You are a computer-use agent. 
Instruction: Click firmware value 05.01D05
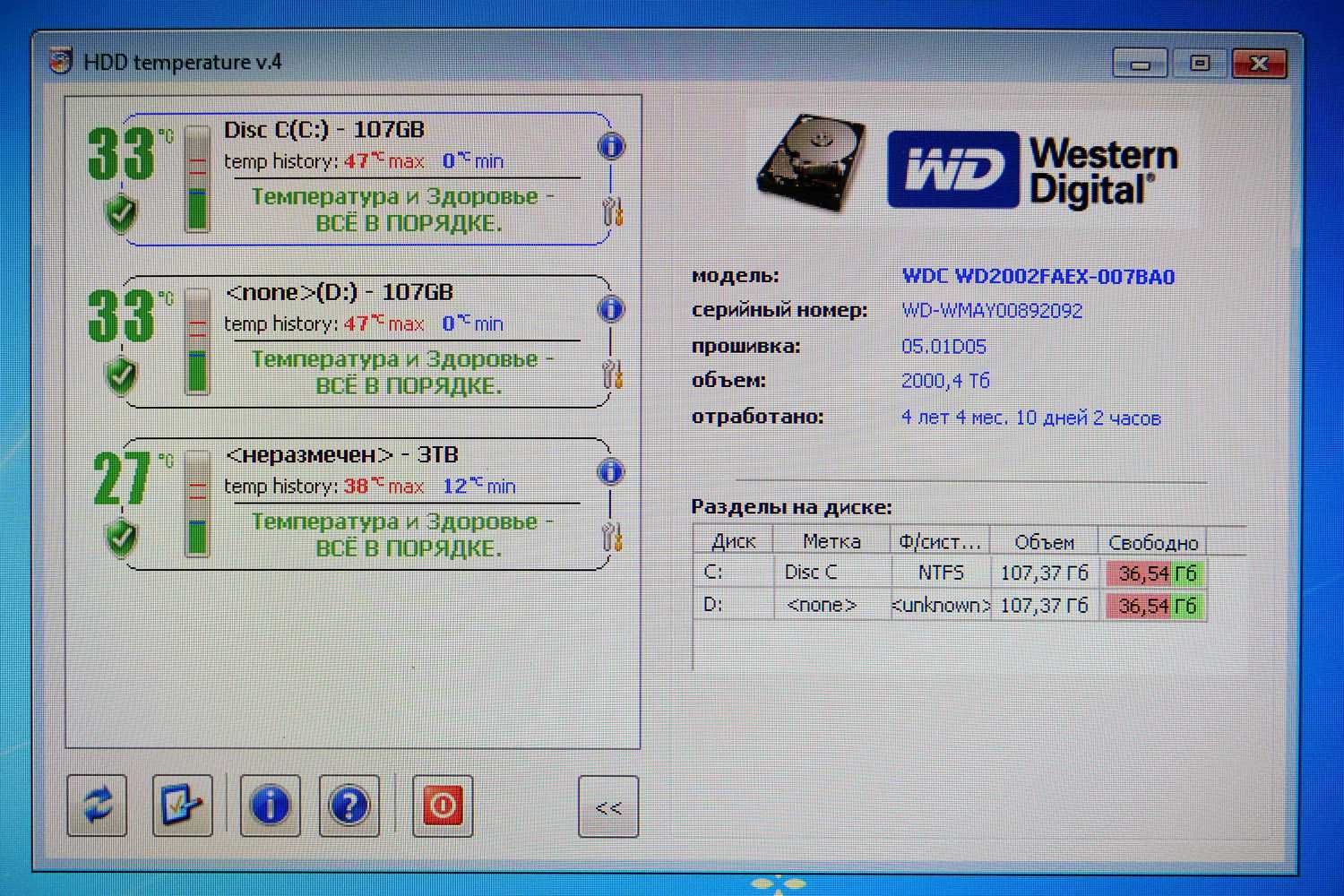(943, 347)
